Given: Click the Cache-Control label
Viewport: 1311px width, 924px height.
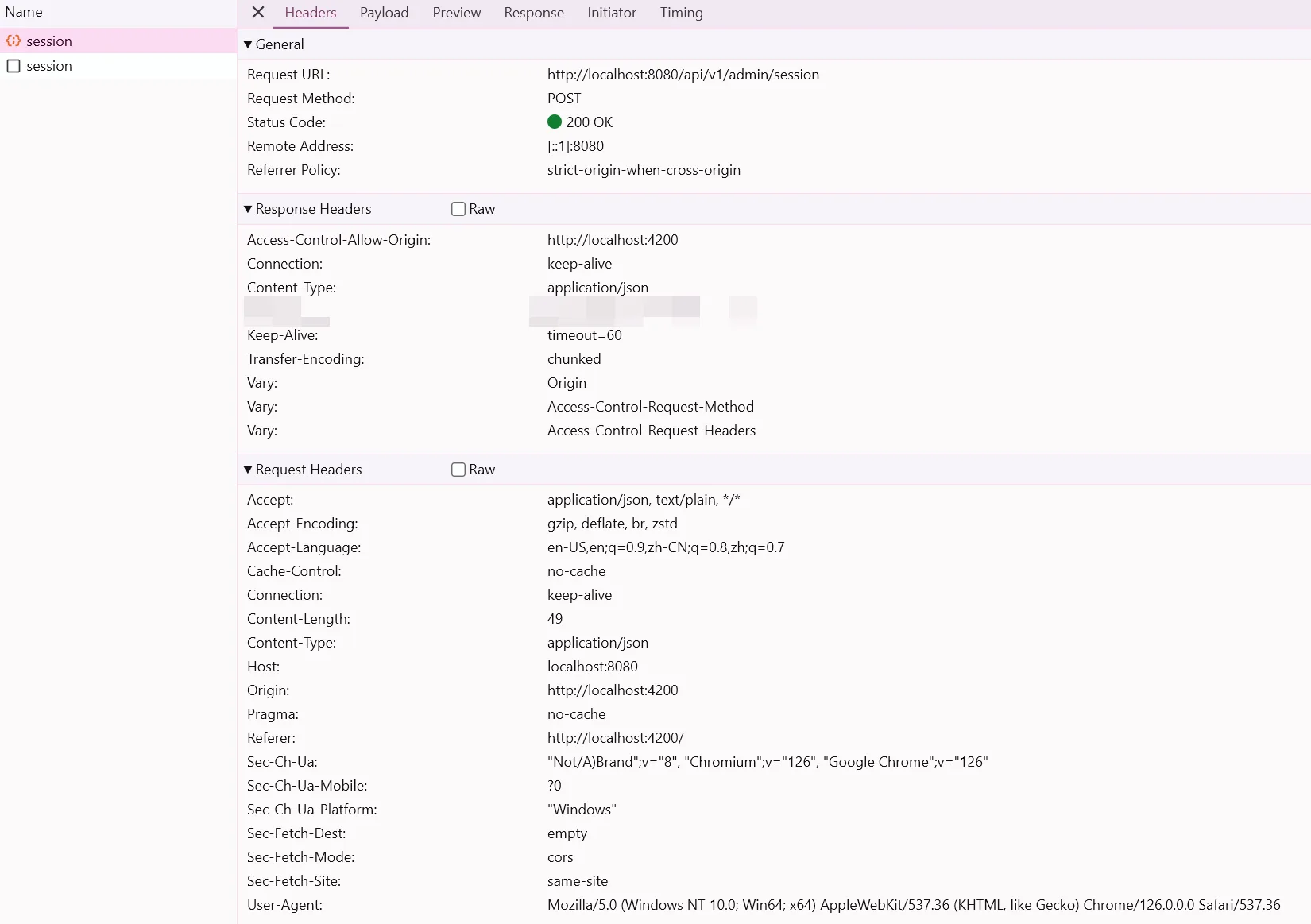Looking at the screenshot, I should 294,571.
